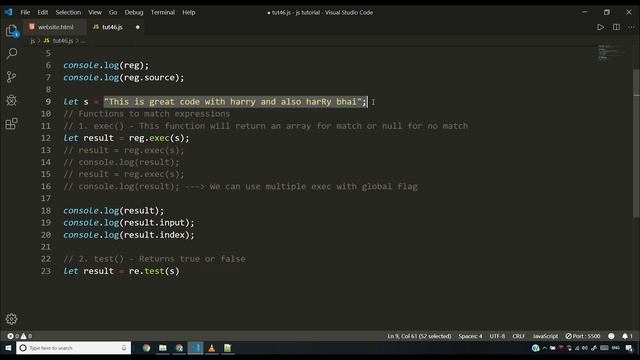Open the Manage gear menu
640x360 pixels.
(x=11, y=319)
